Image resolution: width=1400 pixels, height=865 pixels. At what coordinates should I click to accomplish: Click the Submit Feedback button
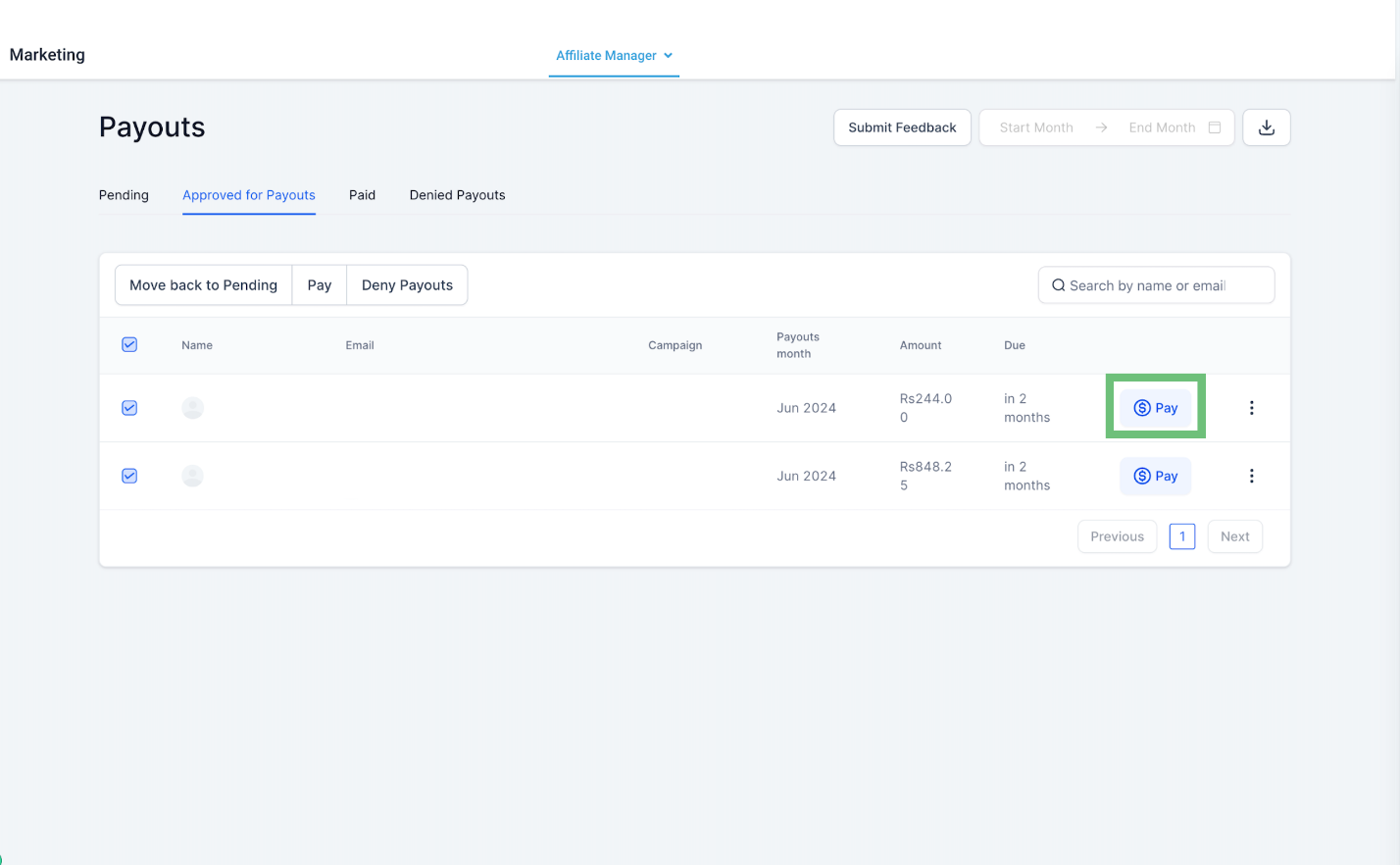pyautogui.click(x=902, y=127)
